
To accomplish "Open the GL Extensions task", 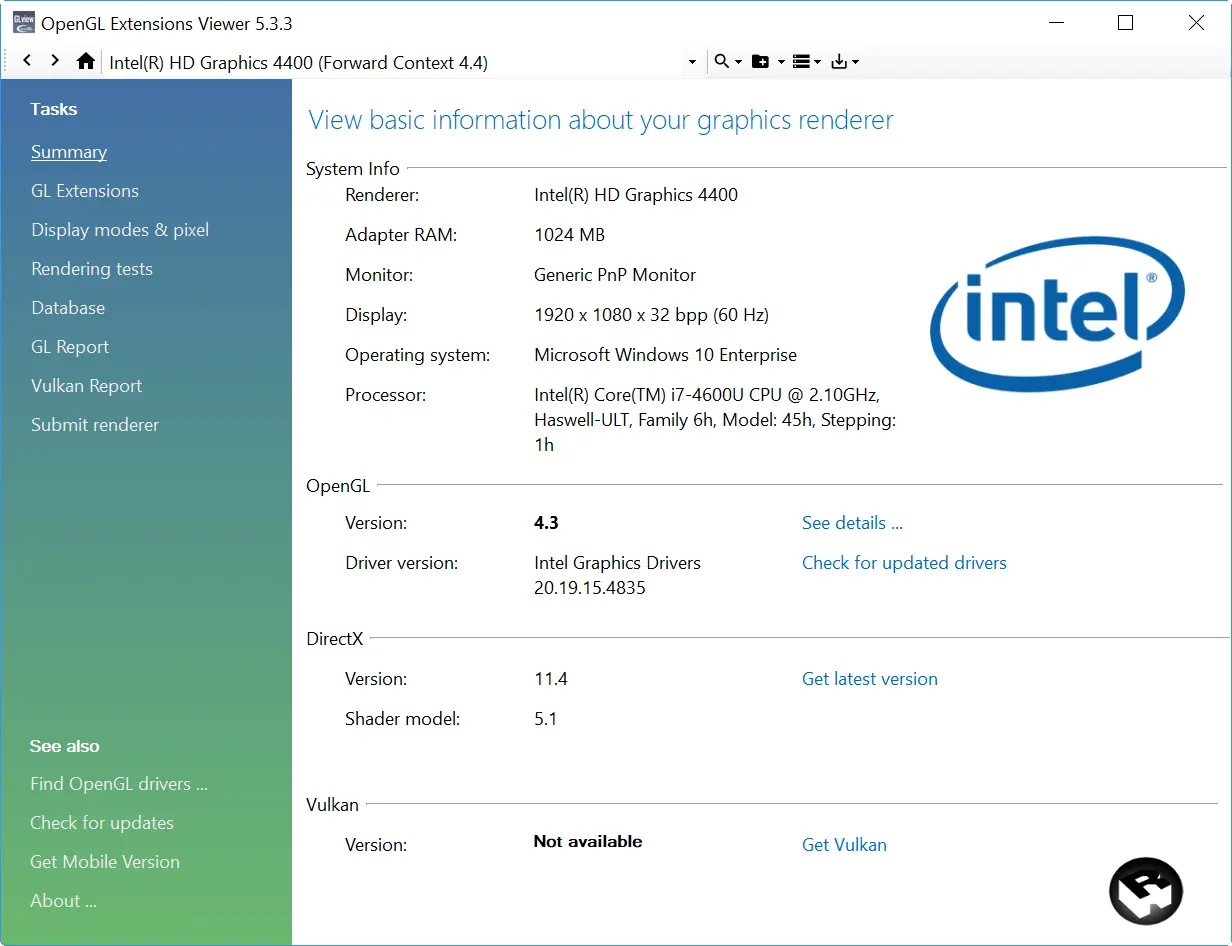I will (x=85, y=191).
